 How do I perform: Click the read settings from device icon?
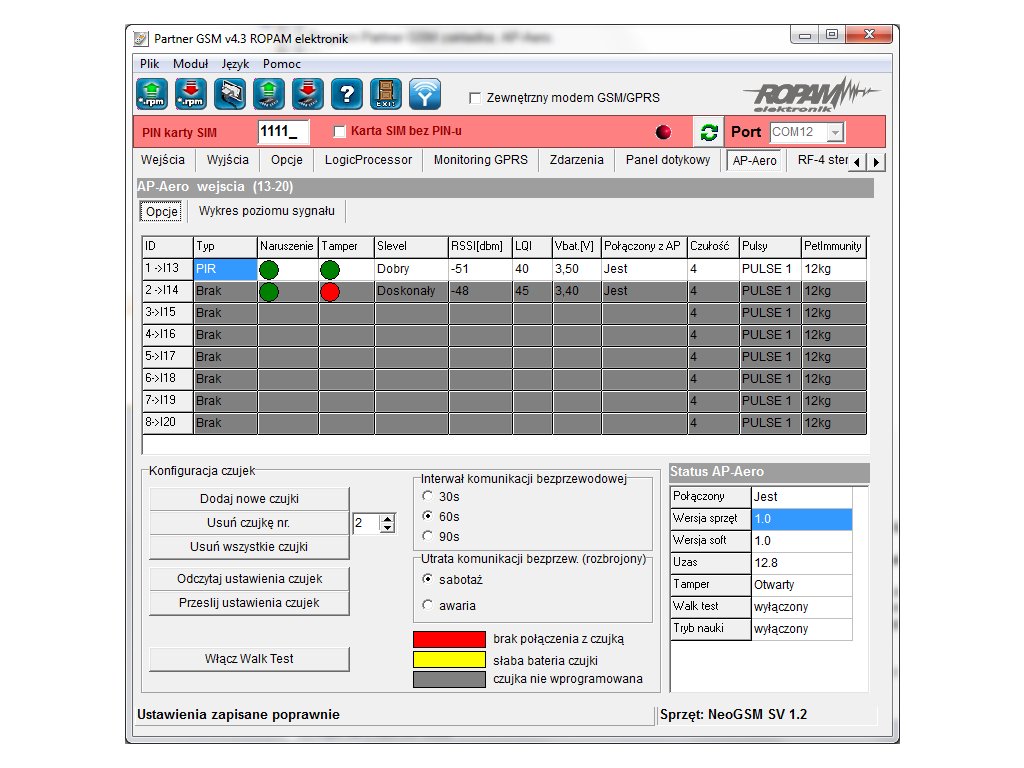268,93
